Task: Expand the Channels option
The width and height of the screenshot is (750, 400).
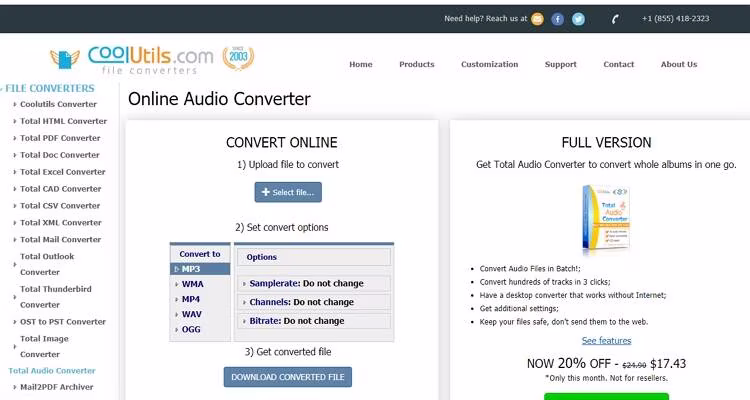Action: (314, 302)
